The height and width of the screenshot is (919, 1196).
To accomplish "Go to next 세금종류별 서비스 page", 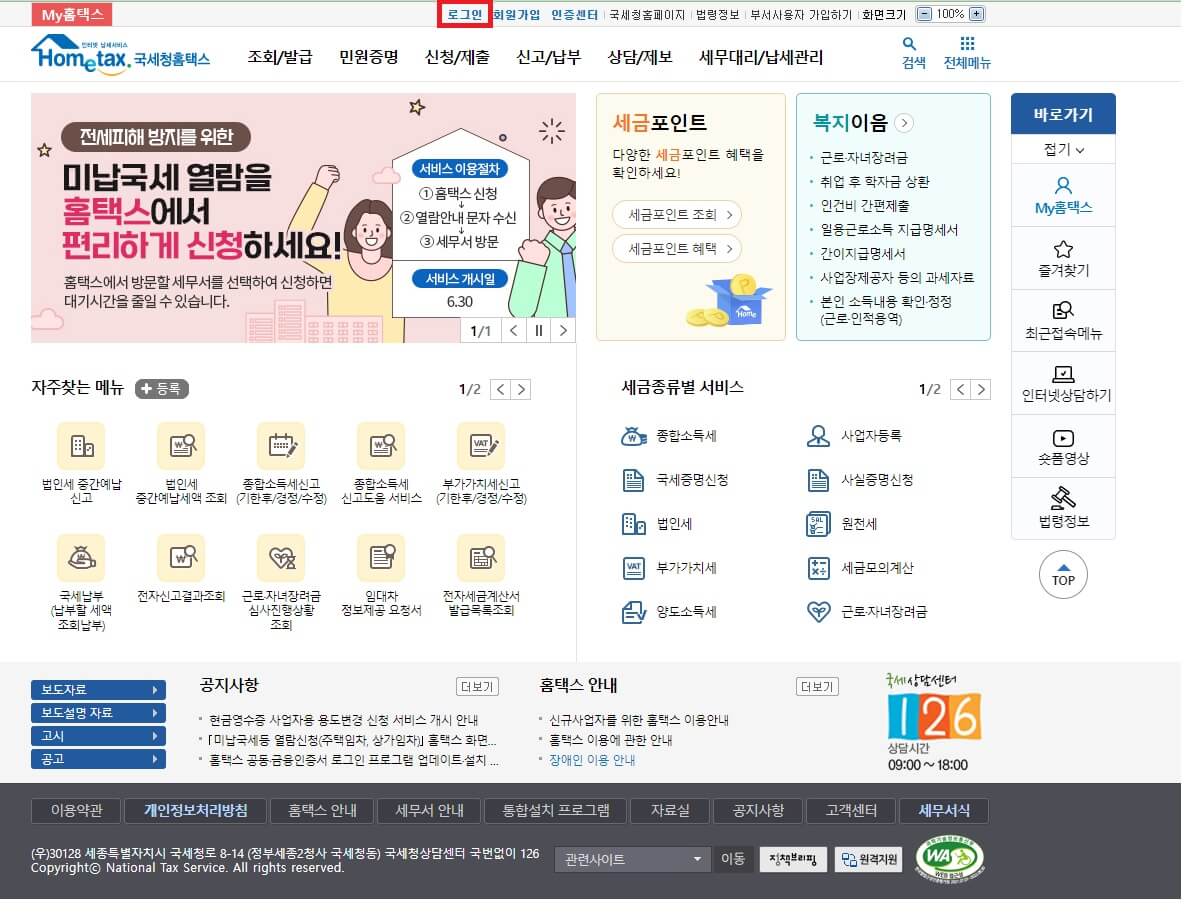I will click(981, 390).
